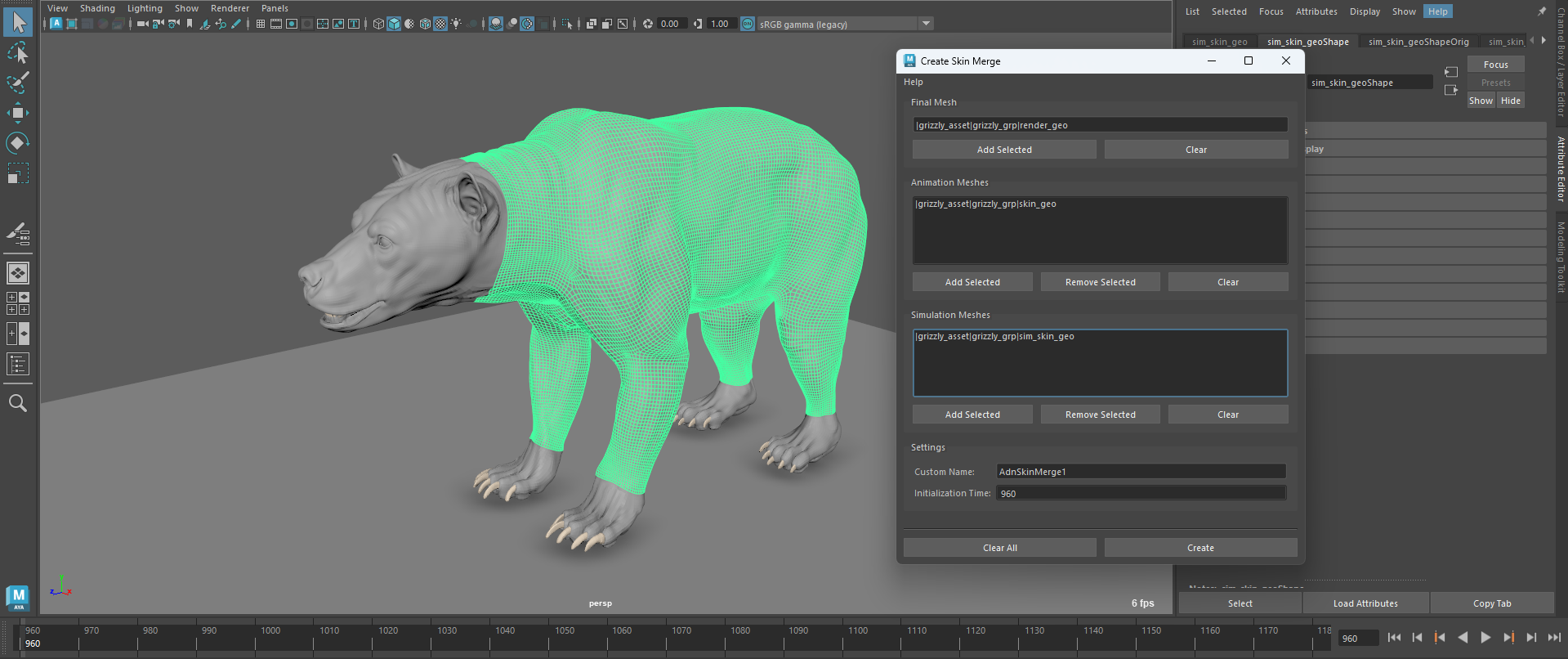
Task: Click the viewport grid display icon
Action: coord(260,24)
